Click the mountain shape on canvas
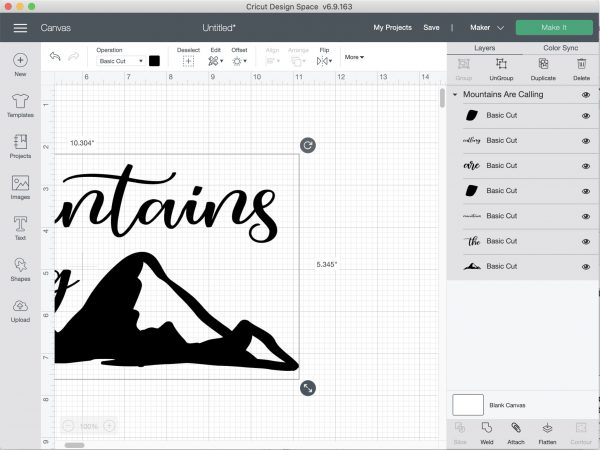The image size is (600, 450). [x=115, y=325]
